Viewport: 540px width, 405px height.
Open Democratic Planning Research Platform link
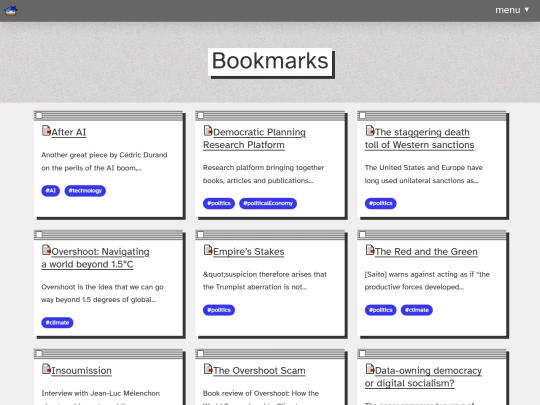click(x=254, y=138)
